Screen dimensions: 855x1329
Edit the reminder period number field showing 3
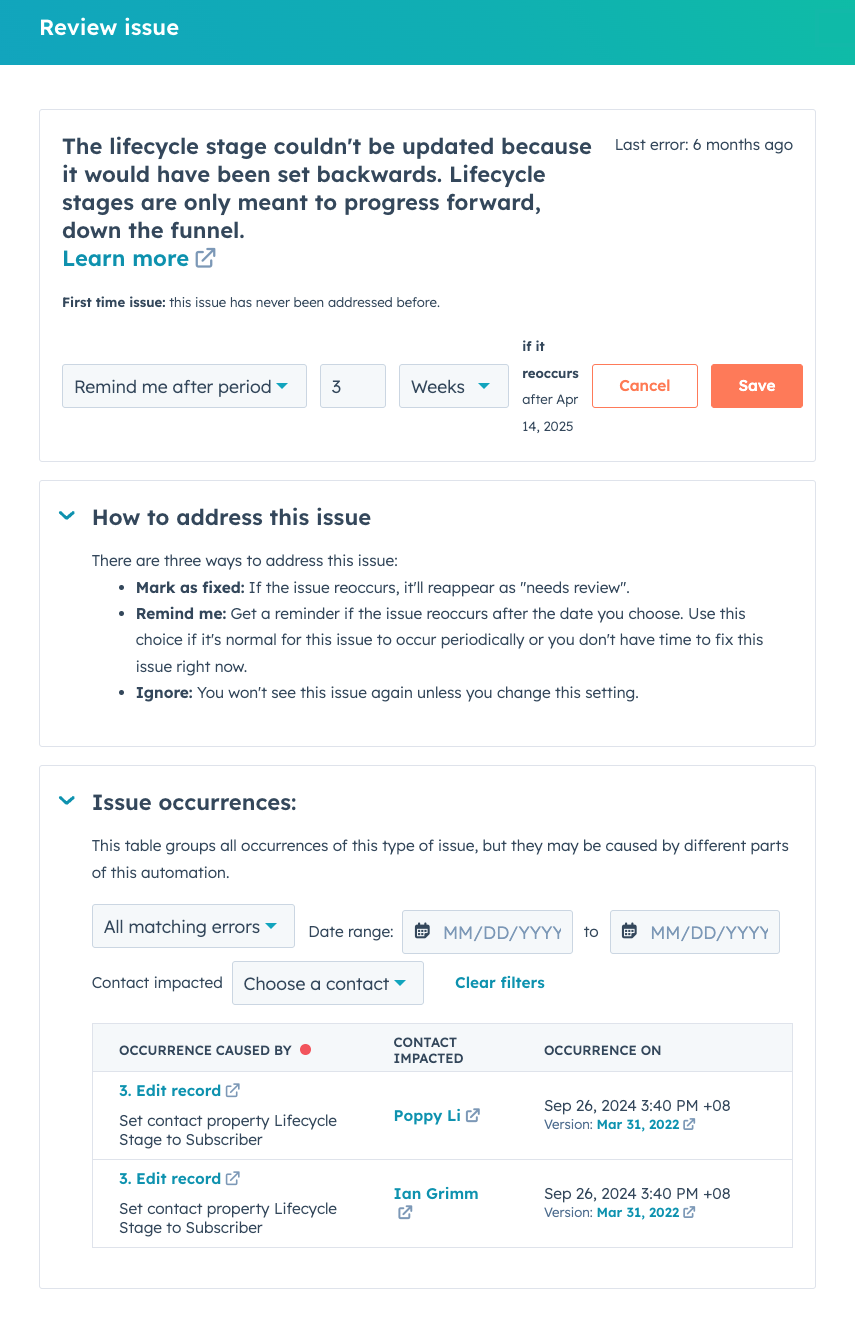(x=351, y=385)
